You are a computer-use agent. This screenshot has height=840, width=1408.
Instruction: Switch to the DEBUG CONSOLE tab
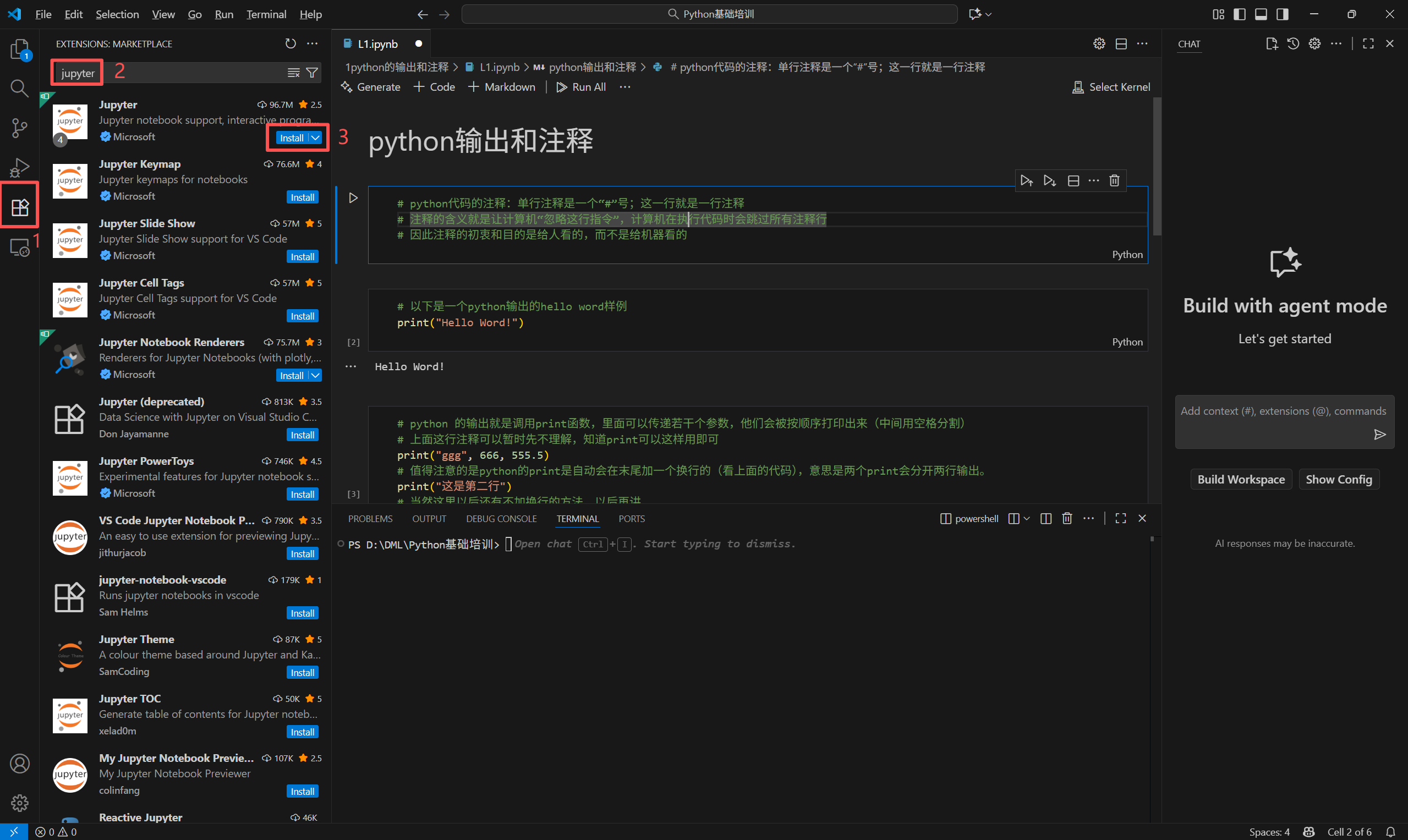(501, 519)
